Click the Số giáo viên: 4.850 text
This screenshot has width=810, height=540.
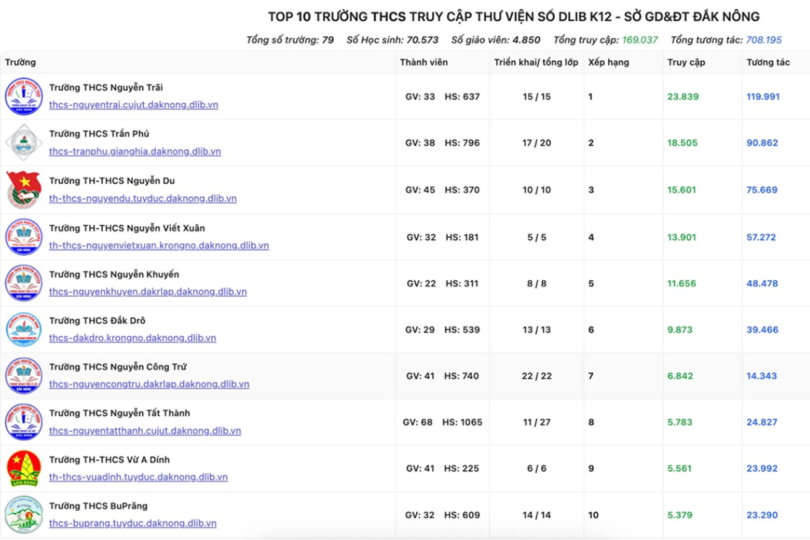495,40
